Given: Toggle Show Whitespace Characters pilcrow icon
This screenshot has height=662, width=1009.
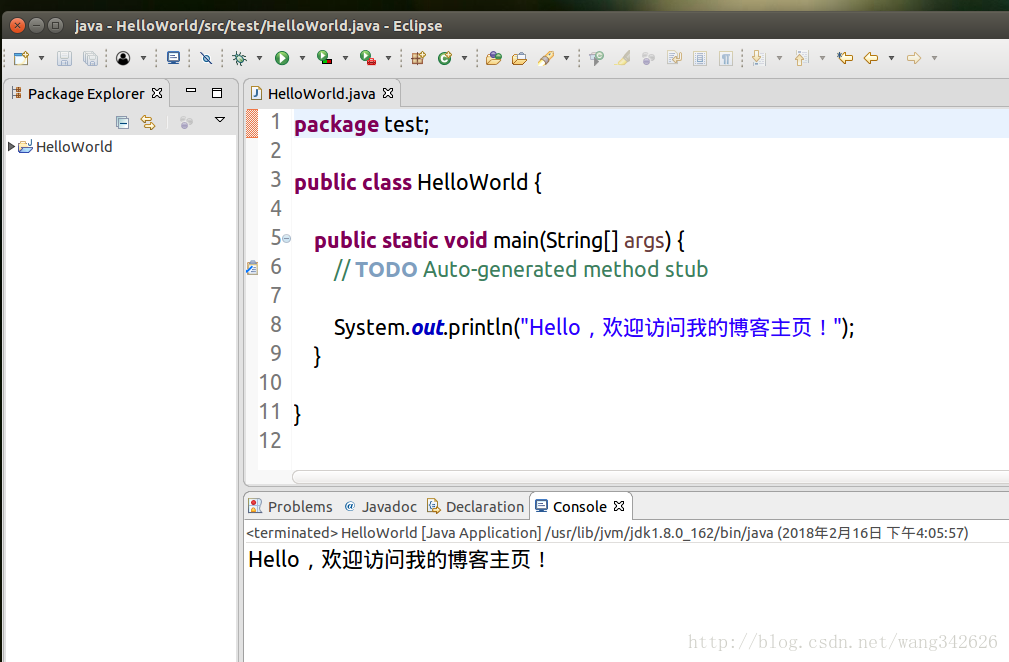Looking at the screenshot, I should 726,59.
